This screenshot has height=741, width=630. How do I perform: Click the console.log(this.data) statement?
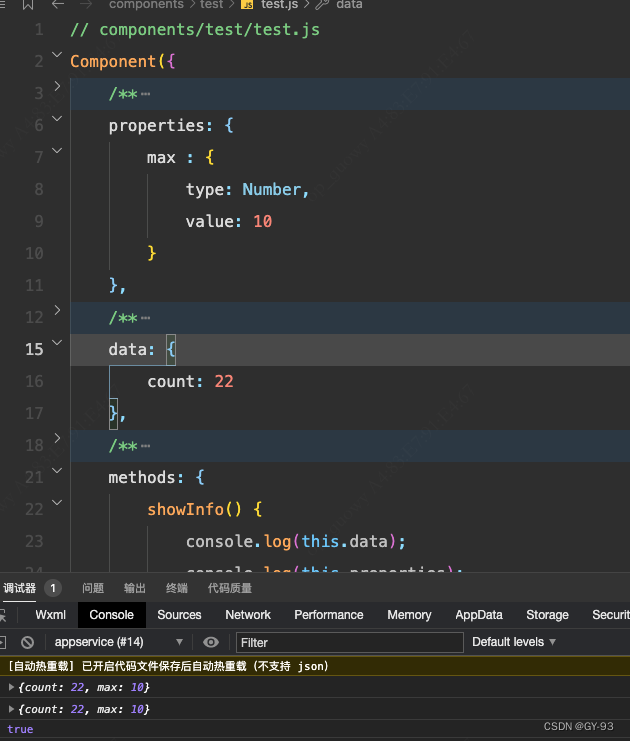coord(296,542)
